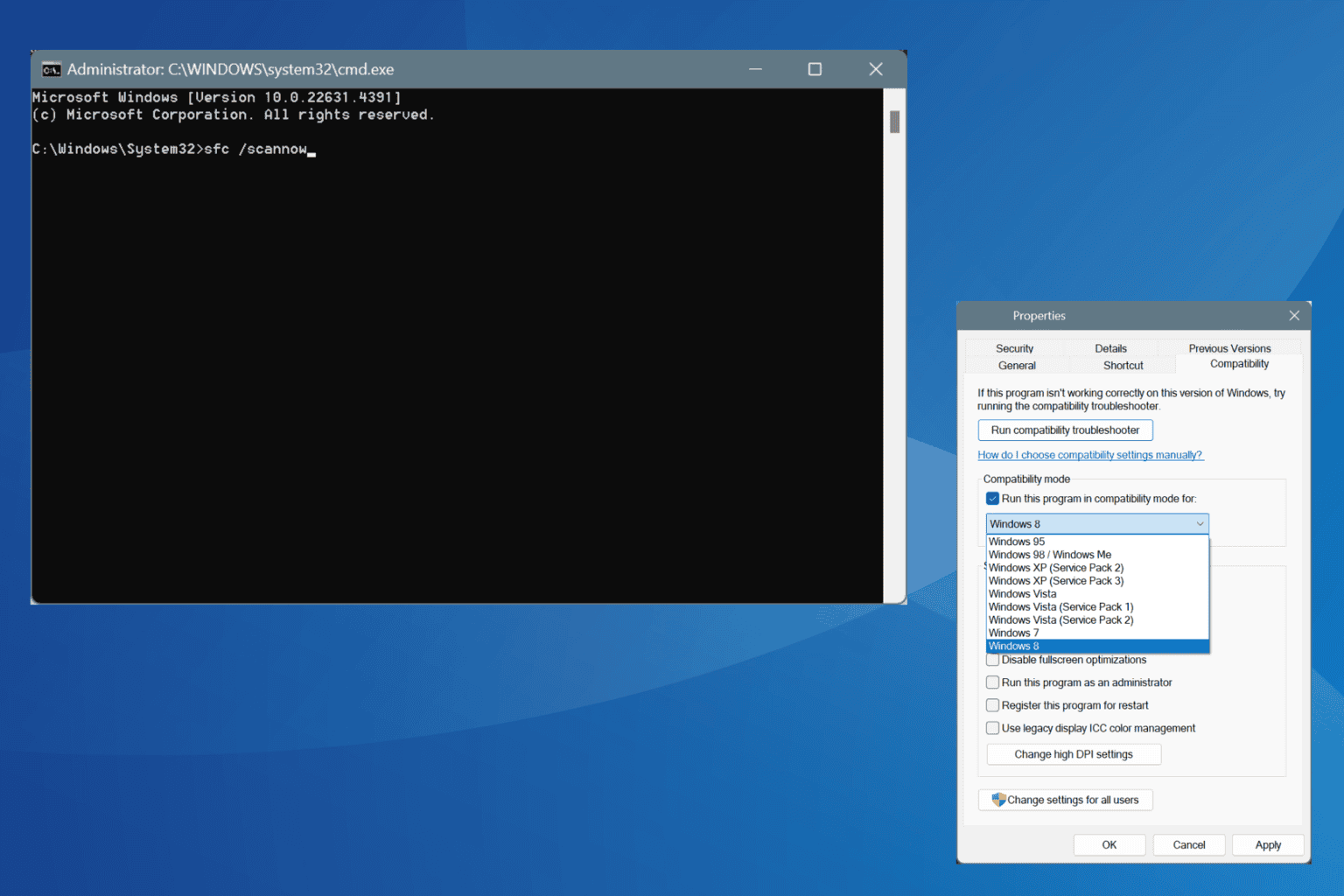Click the Command Prompt scrollbar thumb

pos(894,122)
